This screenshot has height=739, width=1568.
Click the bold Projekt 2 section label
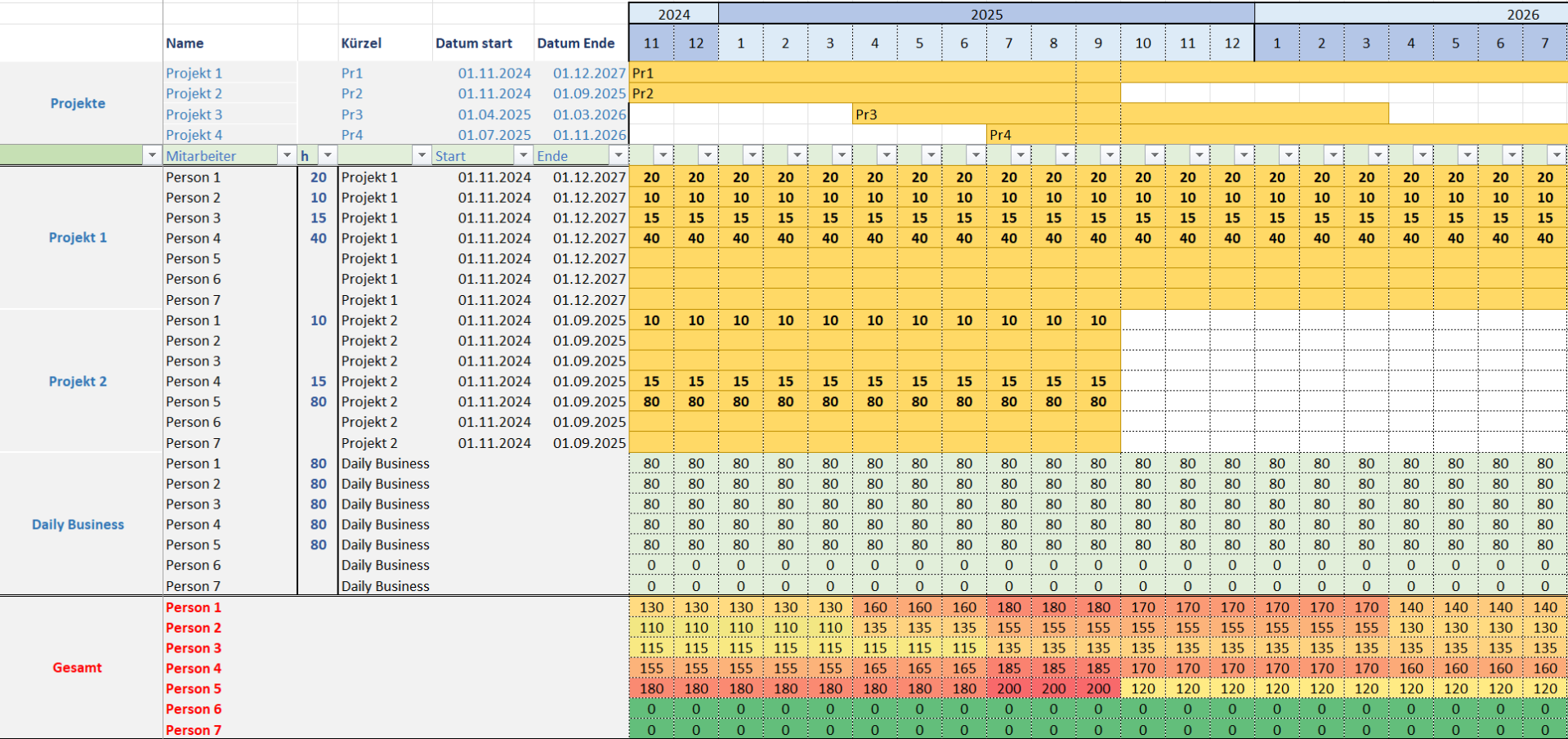pos(78,381)
